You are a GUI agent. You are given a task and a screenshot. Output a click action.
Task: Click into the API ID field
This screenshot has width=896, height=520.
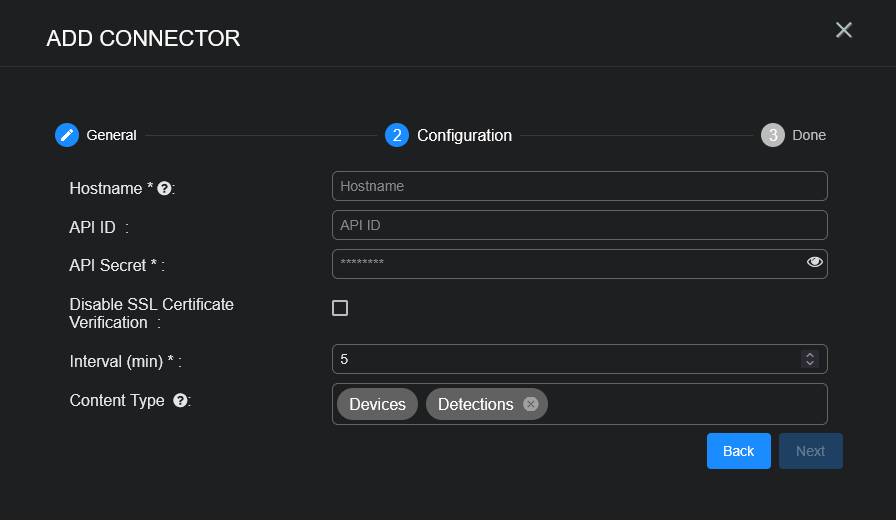pos(579,225)
